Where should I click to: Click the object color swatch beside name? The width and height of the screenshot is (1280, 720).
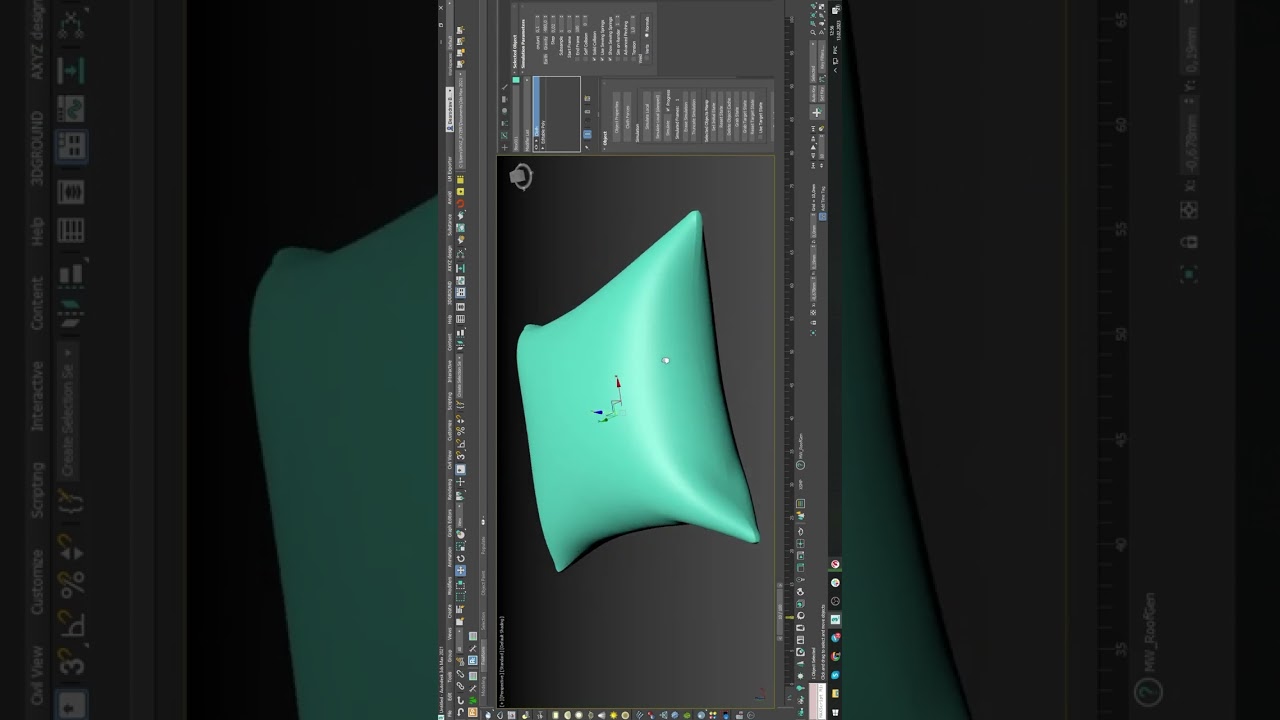[x=516, y=80]
